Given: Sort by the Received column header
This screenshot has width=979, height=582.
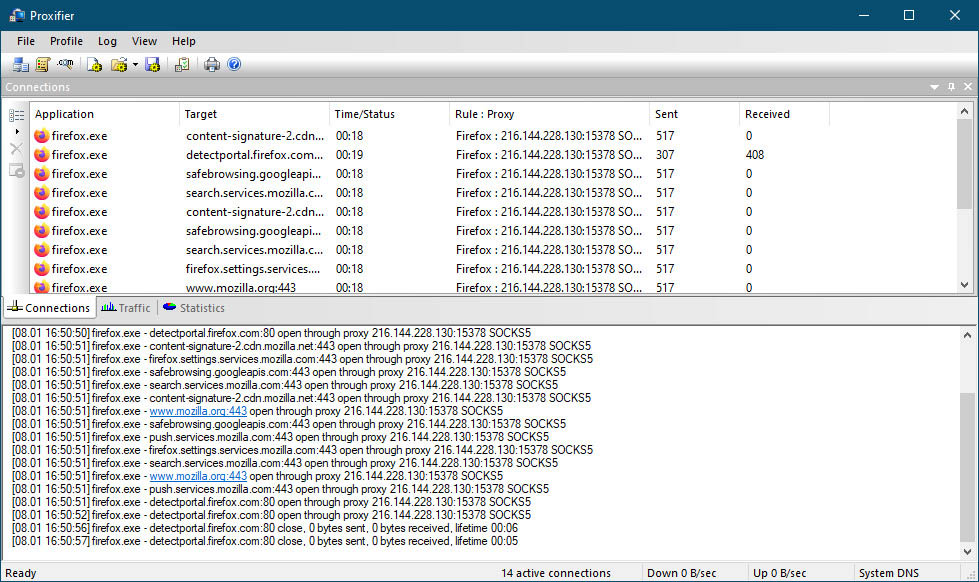Looking at the screenshot, I should click(x=784, y=114).
